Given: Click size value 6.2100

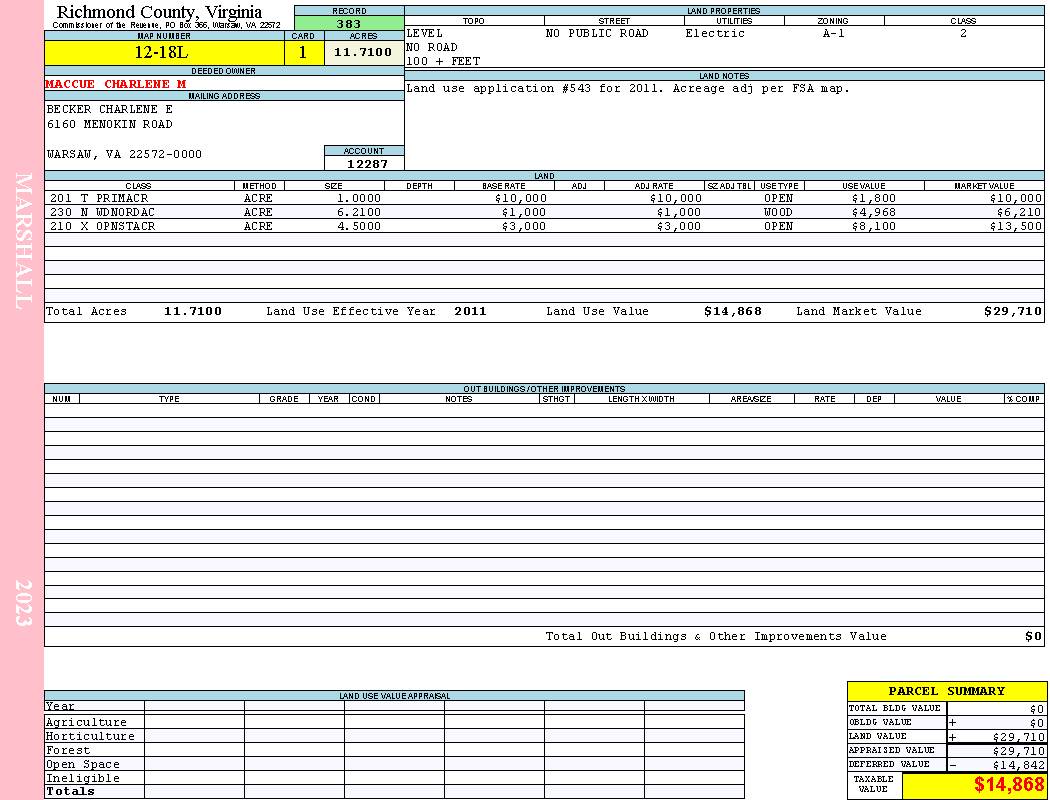Looking at the screenshot, I should [359, 212].
